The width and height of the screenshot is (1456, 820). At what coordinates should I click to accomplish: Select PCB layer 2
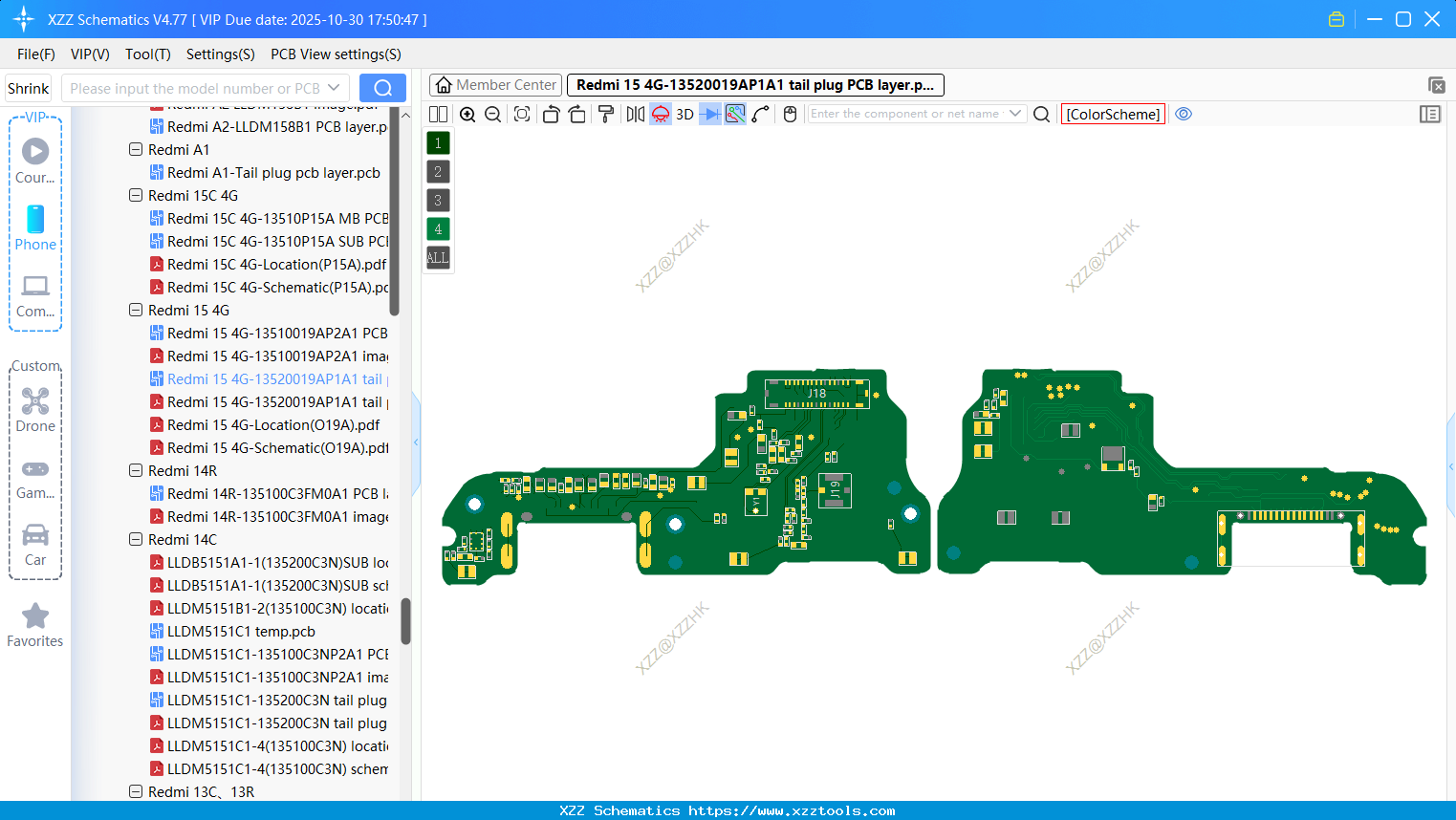[x=437, y=171]
